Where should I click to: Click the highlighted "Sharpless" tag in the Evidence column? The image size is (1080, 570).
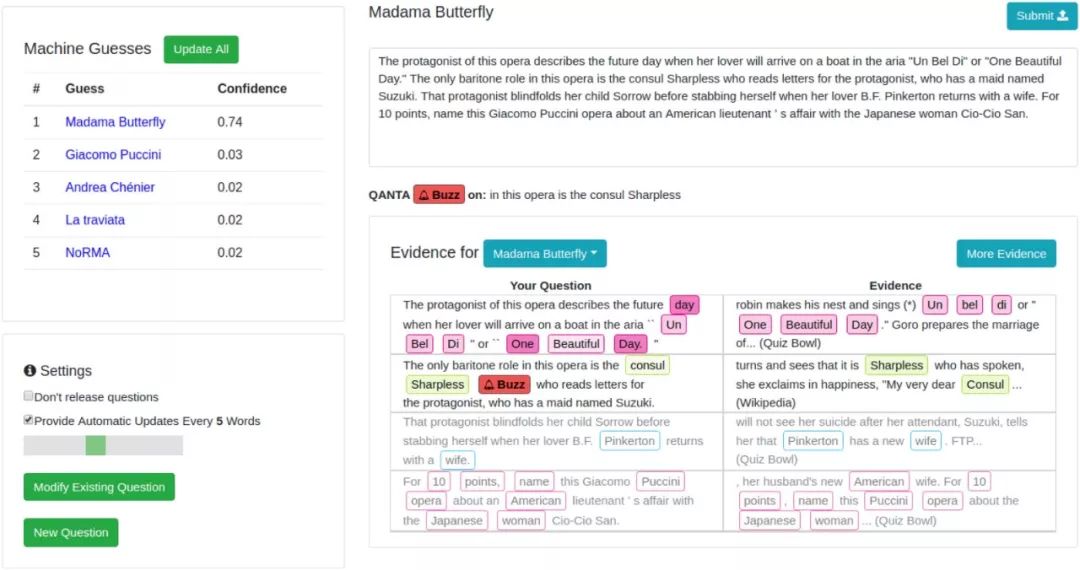896,365
